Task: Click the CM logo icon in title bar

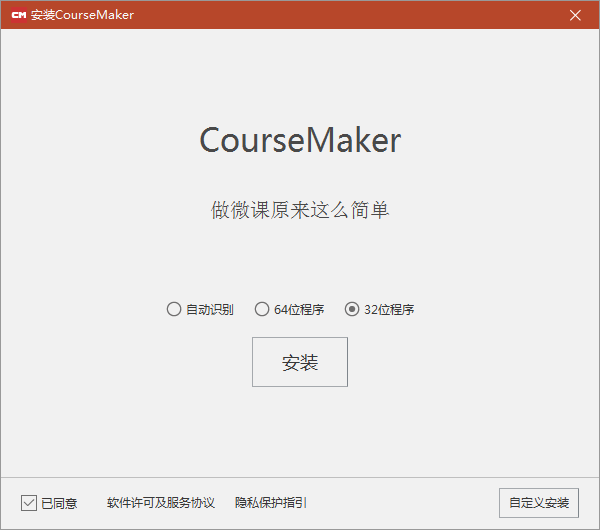Action: point(19,15)
